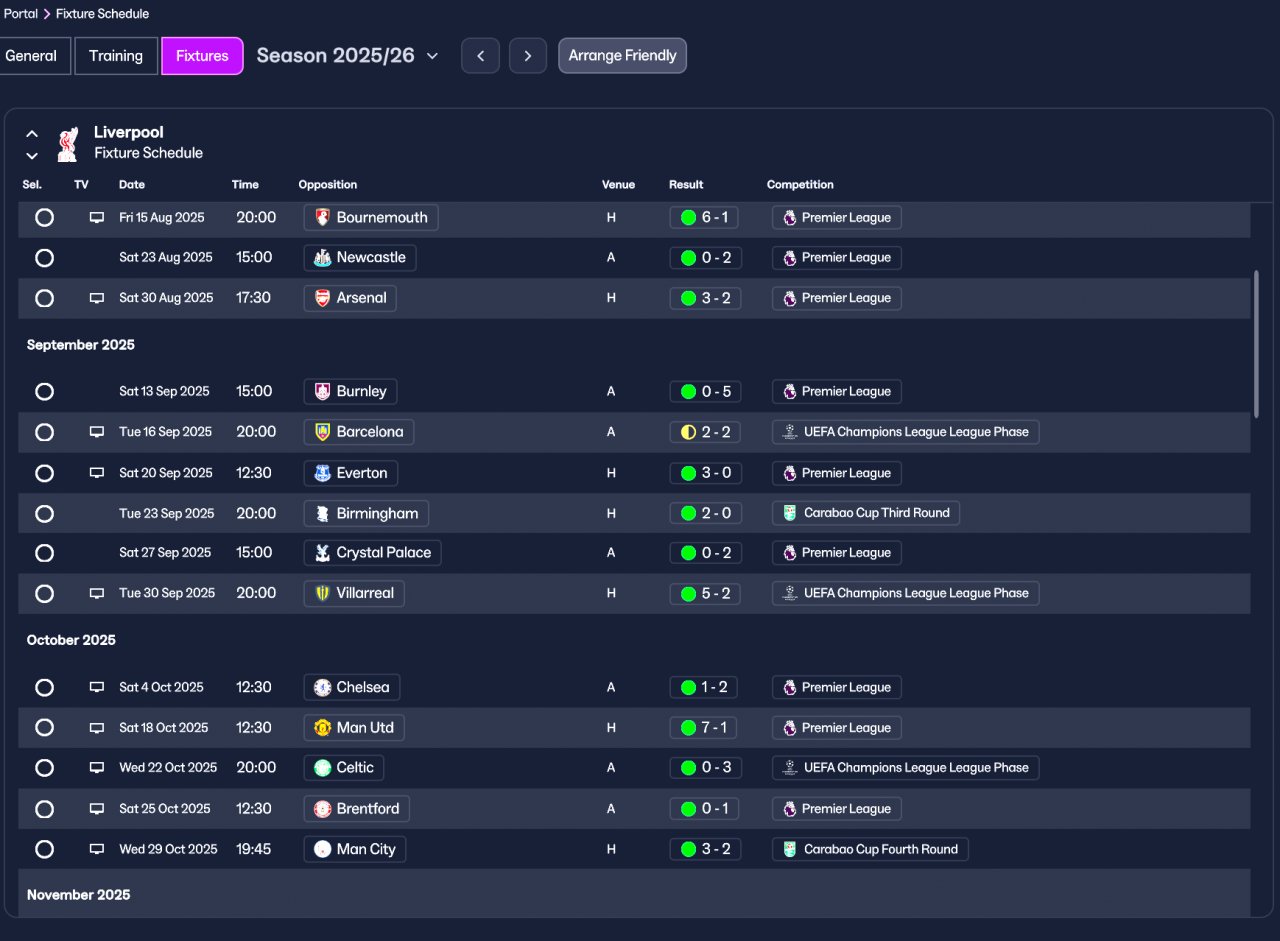Click the Arrange Friendly button
1280x941 pixels.
(x=622, y=56)
